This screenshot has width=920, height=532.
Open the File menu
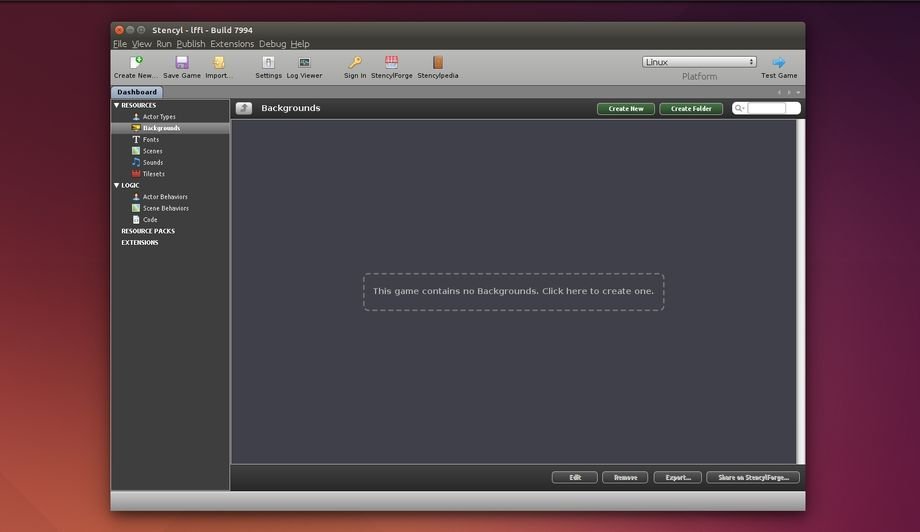tap(119, 44)
